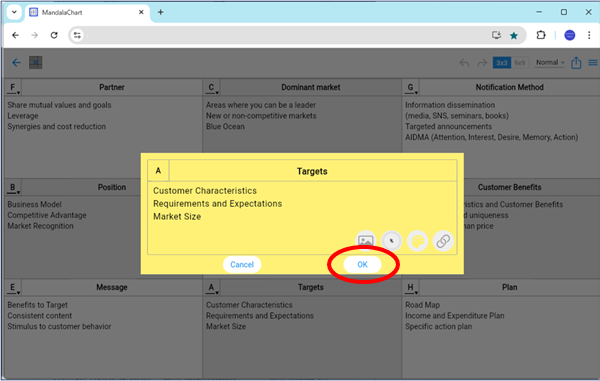Click 'Road Map' text
Image resolution: width=600 pixels, height=381 pixels.
click(x=422, y=305)
